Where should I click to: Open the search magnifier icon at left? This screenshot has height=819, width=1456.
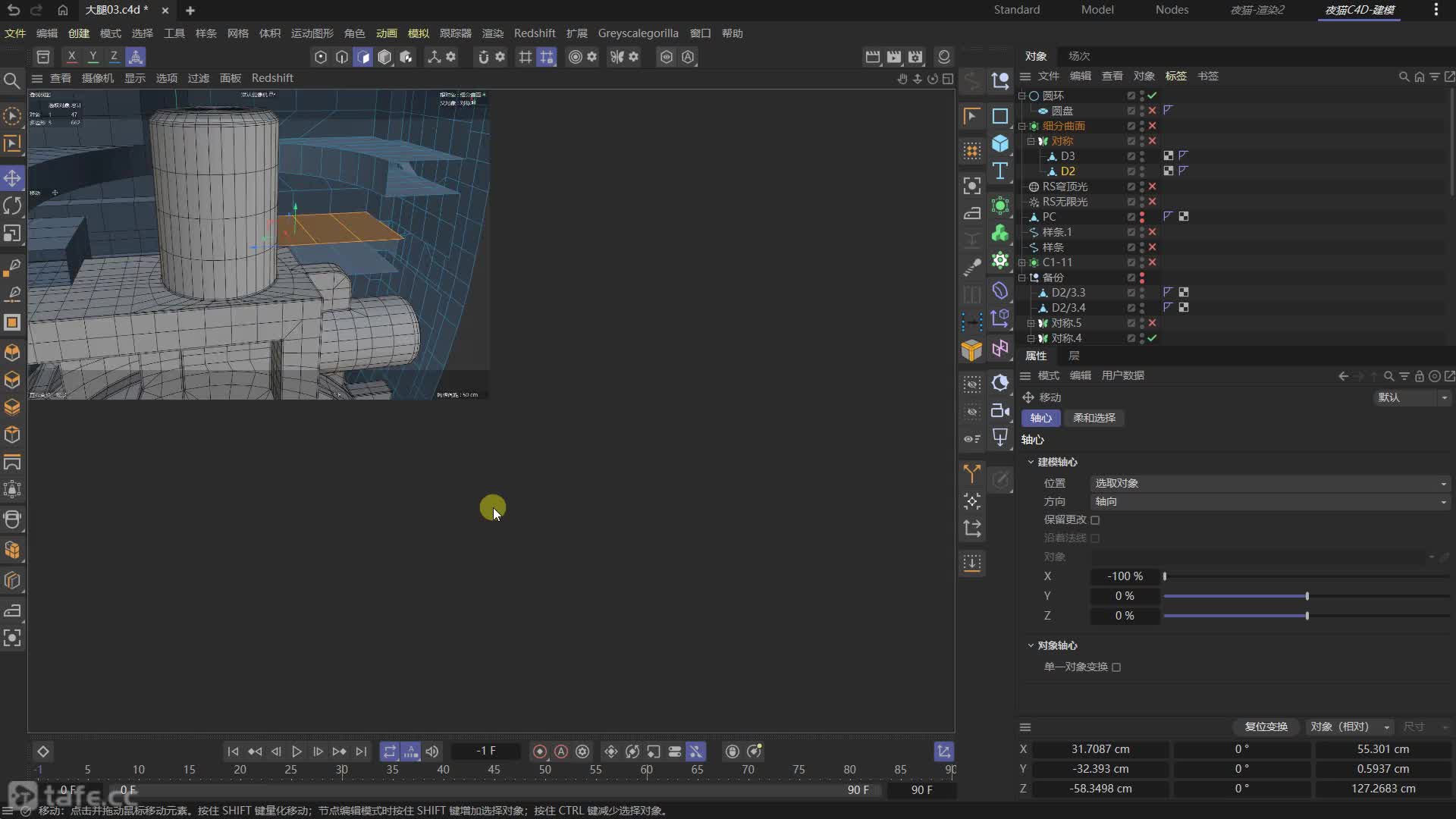point(12,81)
